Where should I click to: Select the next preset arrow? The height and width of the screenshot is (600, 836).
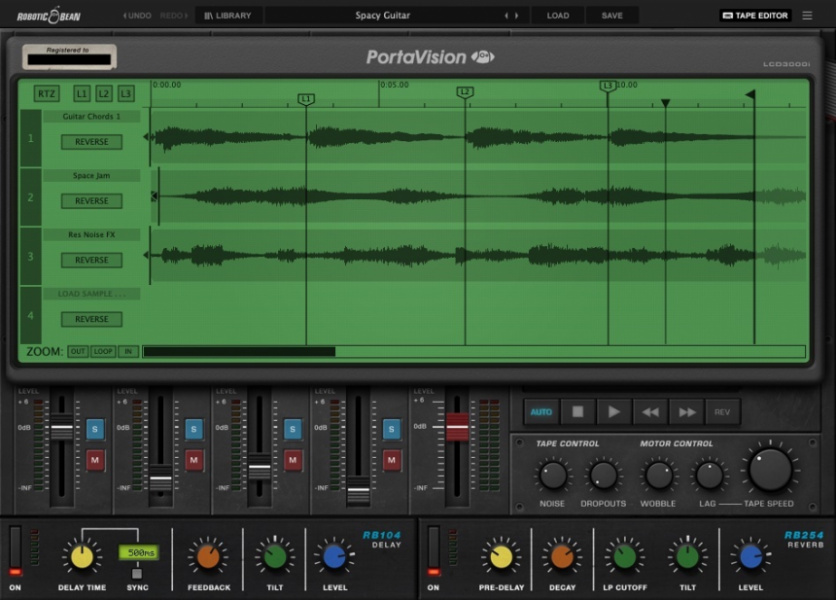point(517,16)
